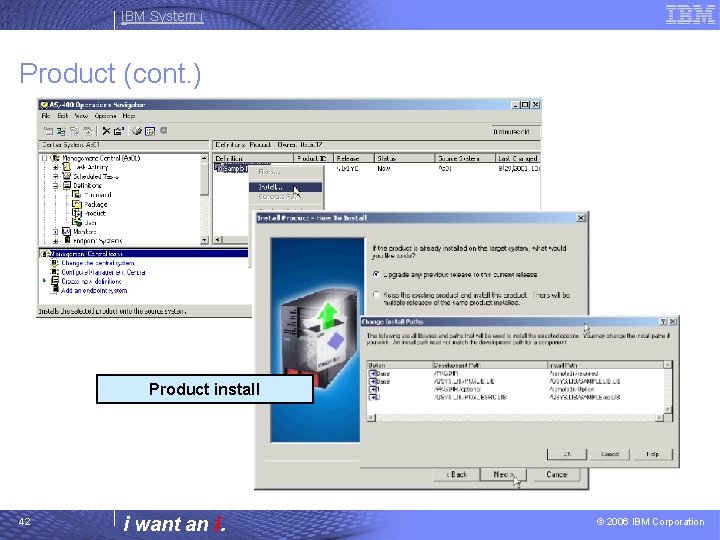Click the Source System column header
Viewport: 720px width, 540px height.
click(465, 158)
